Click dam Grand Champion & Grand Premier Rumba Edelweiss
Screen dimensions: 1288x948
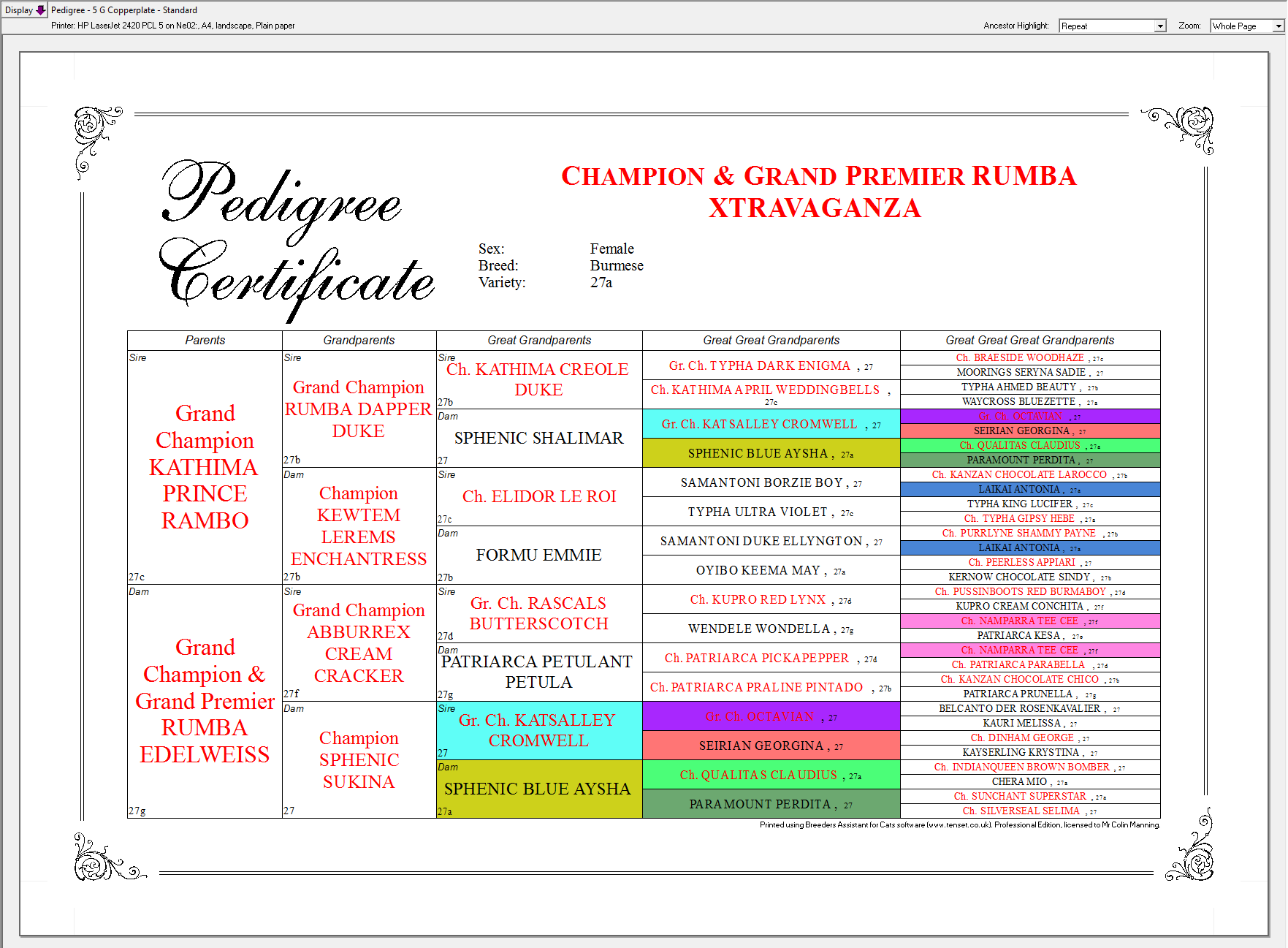click(x=205, y=701)
